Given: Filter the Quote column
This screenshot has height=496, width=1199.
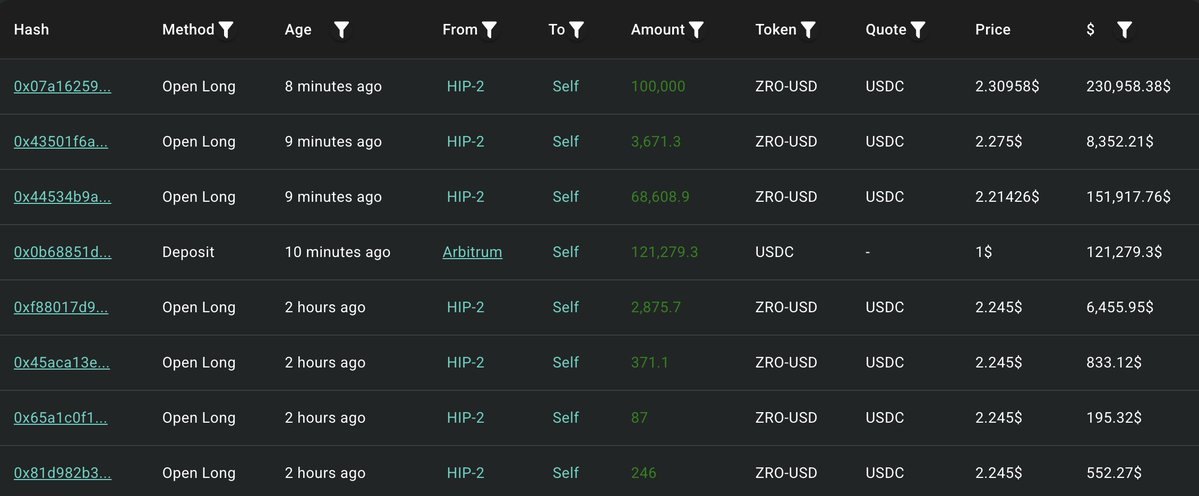Looking at the screenshot, I should click(918, 30).
